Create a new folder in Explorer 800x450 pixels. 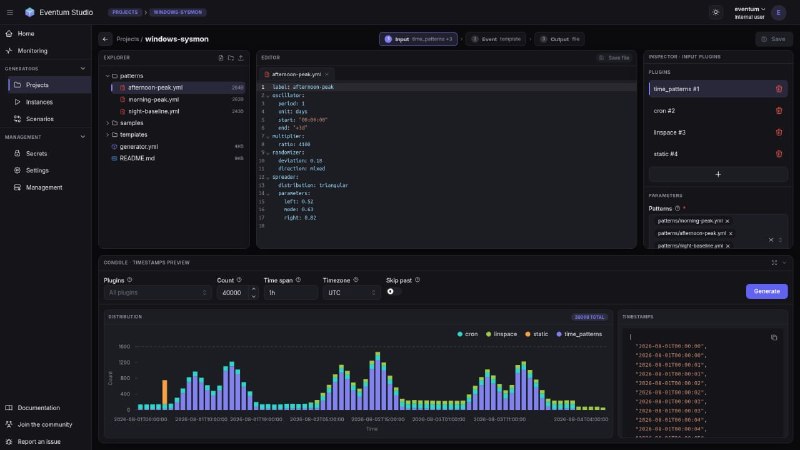231,58
